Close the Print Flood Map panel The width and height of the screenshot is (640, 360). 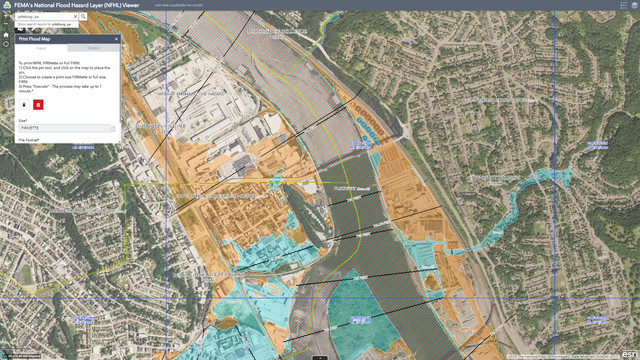click(116, 39)
